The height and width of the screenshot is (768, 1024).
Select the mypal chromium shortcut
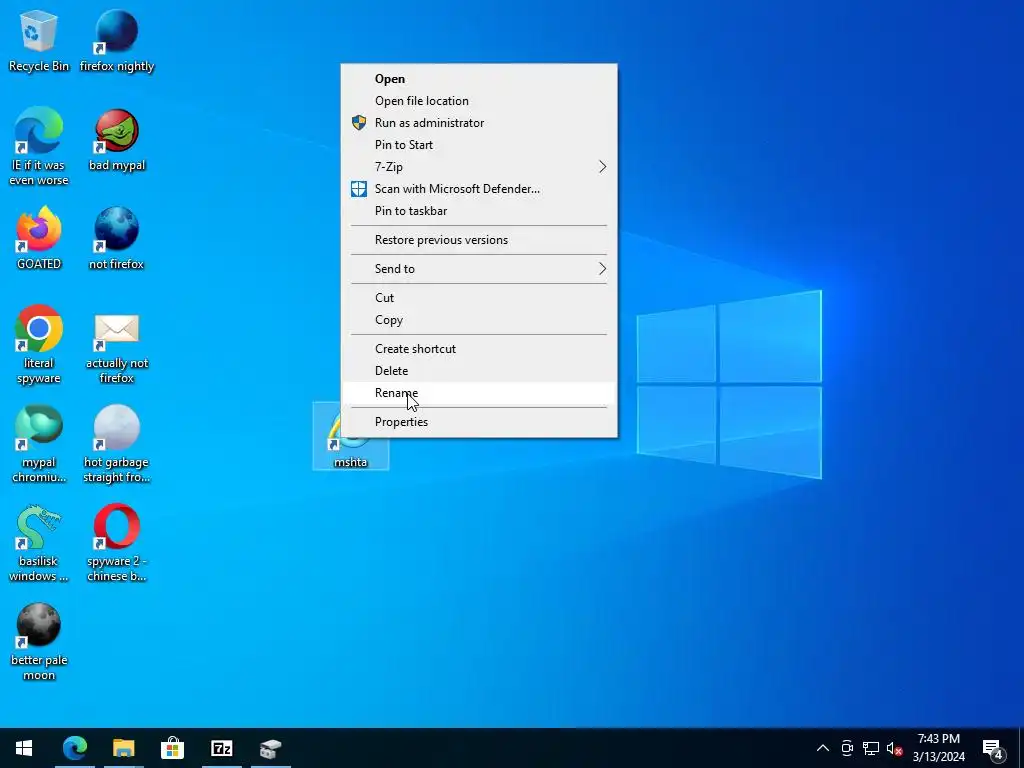tap(39, 444)
